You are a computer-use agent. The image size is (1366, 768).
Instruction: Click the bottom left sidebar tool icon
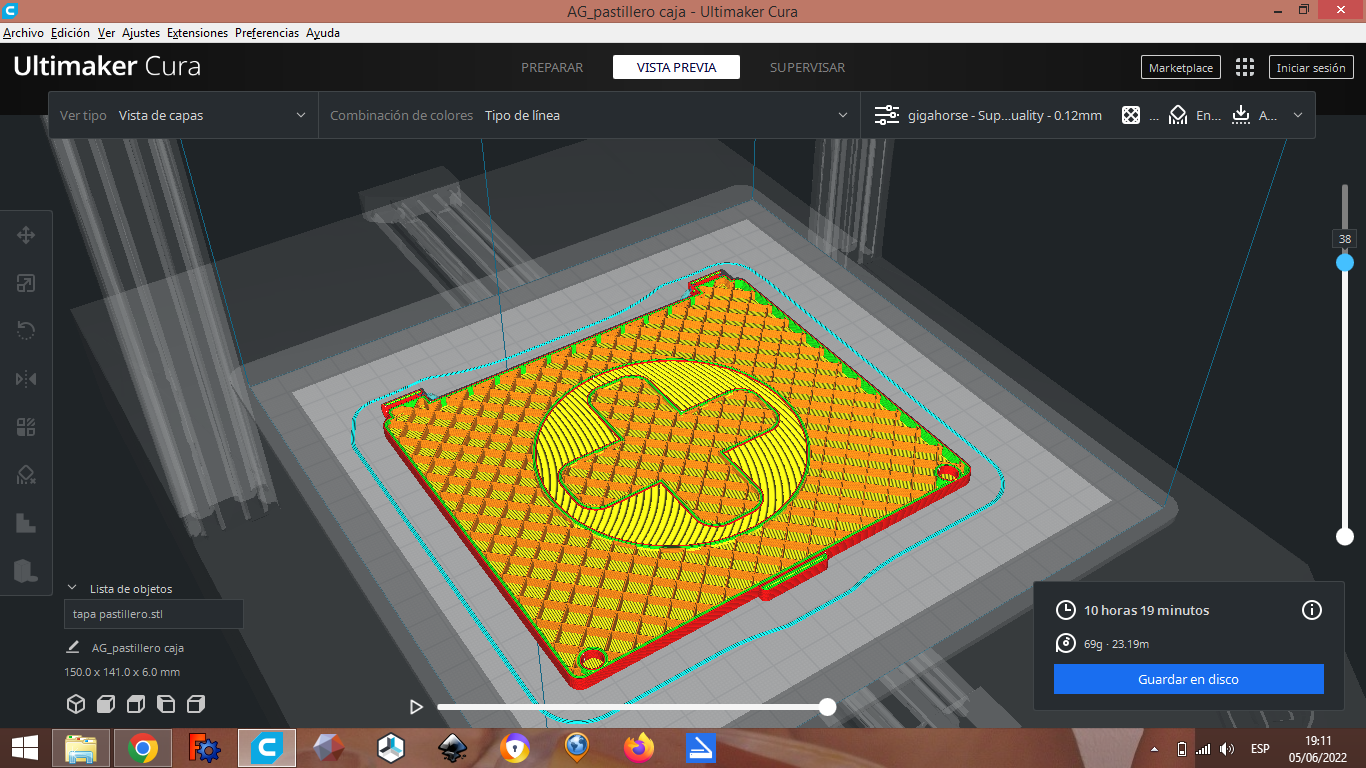click(x=26, y=571)
